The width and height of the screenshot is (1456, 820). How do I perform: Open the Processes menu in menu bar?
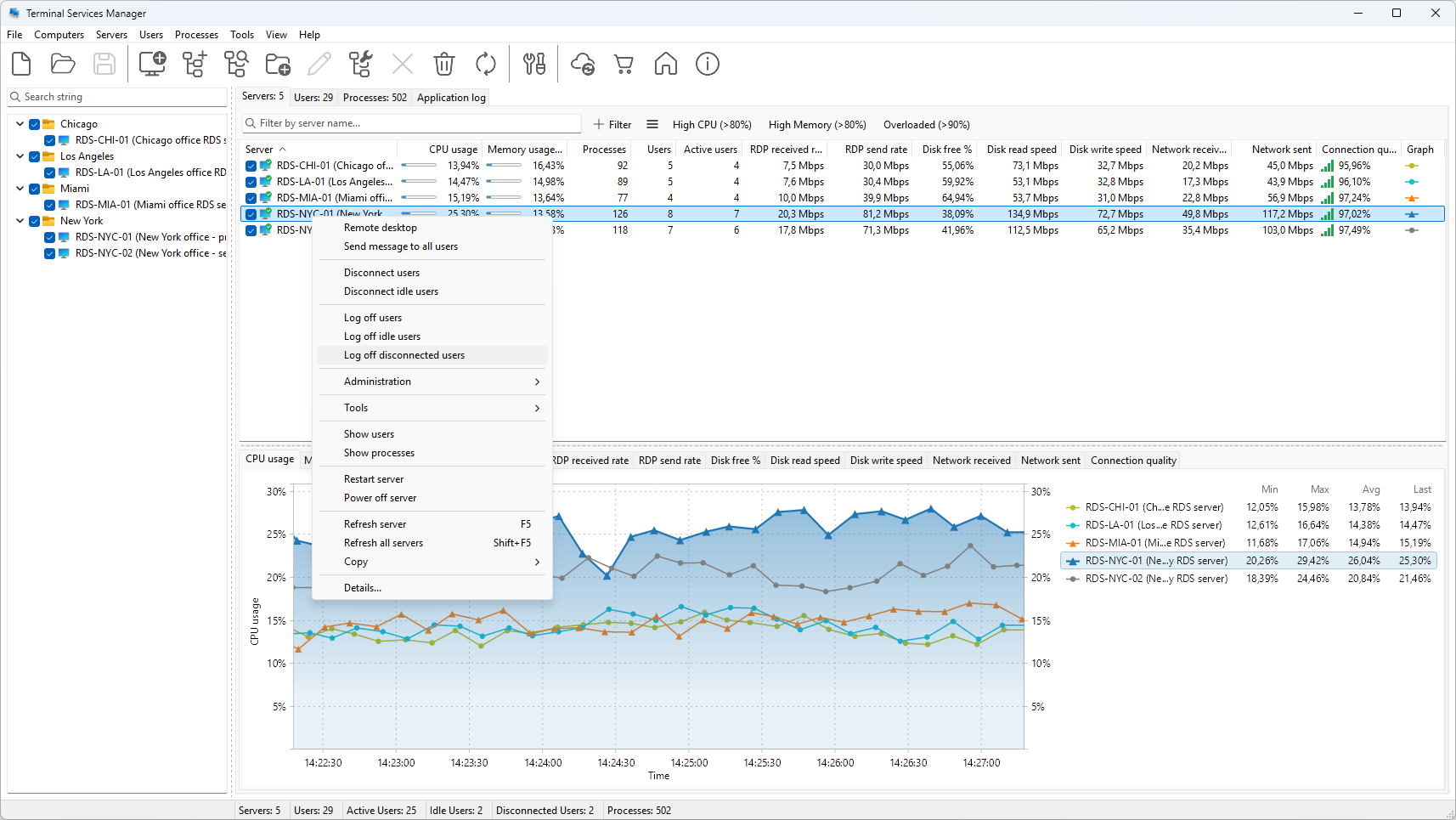coord(196,35)
